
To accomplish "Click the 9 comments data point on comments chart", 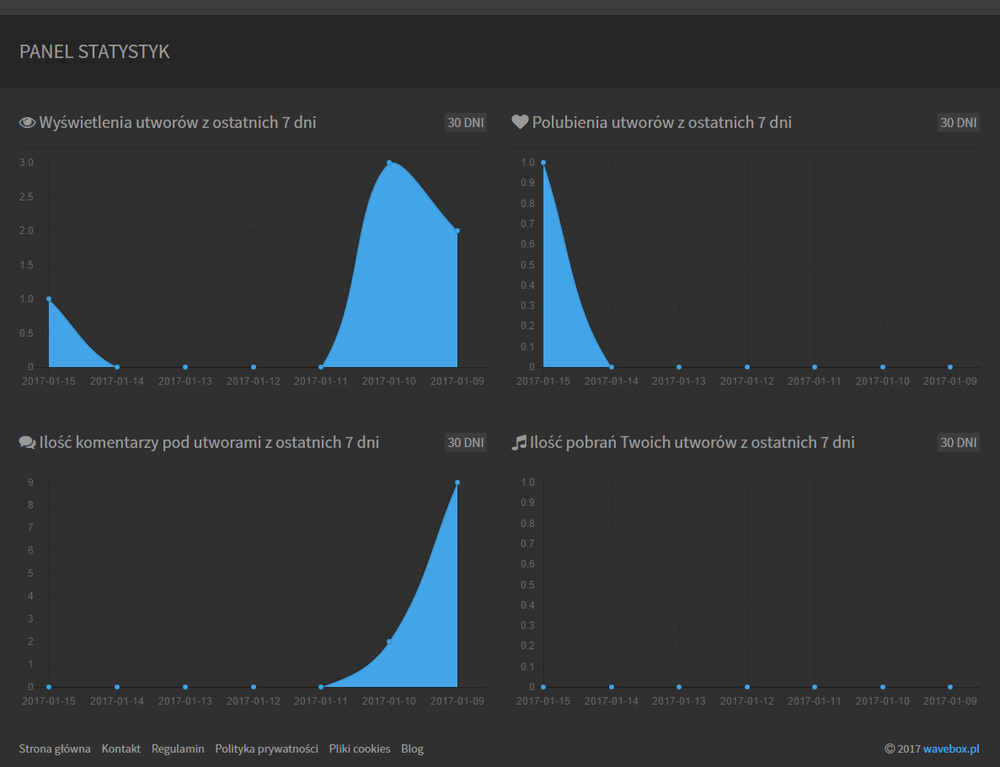I will 457,482.
